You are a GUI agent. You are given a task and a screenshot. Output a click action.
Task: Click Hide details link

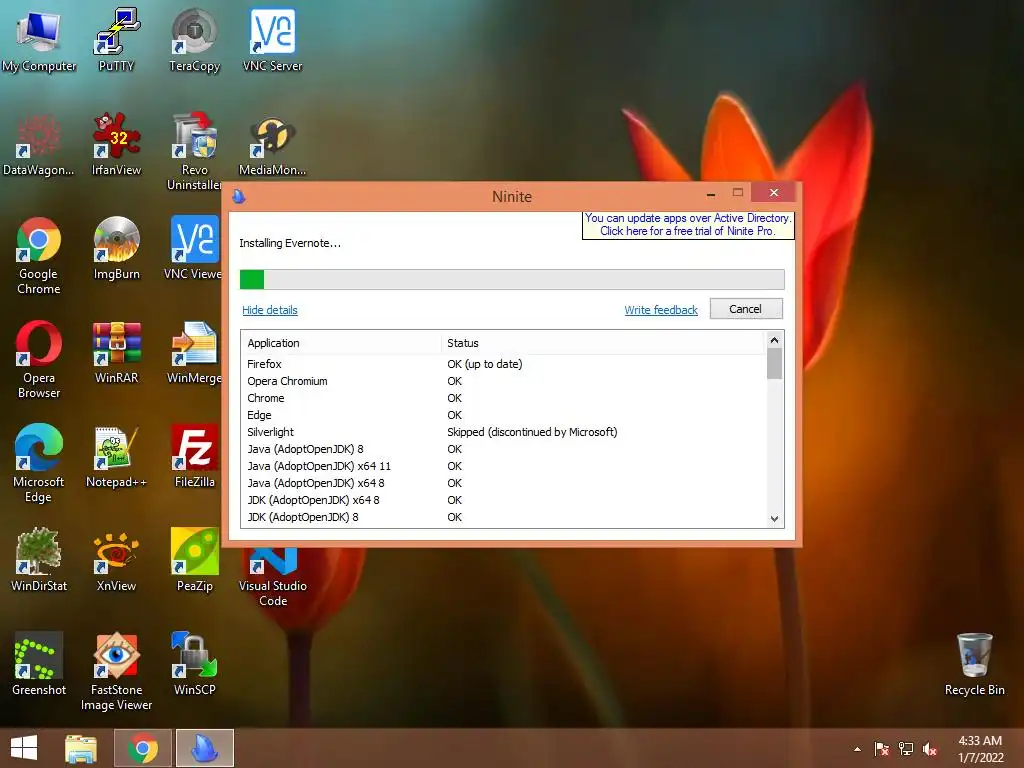270,310
